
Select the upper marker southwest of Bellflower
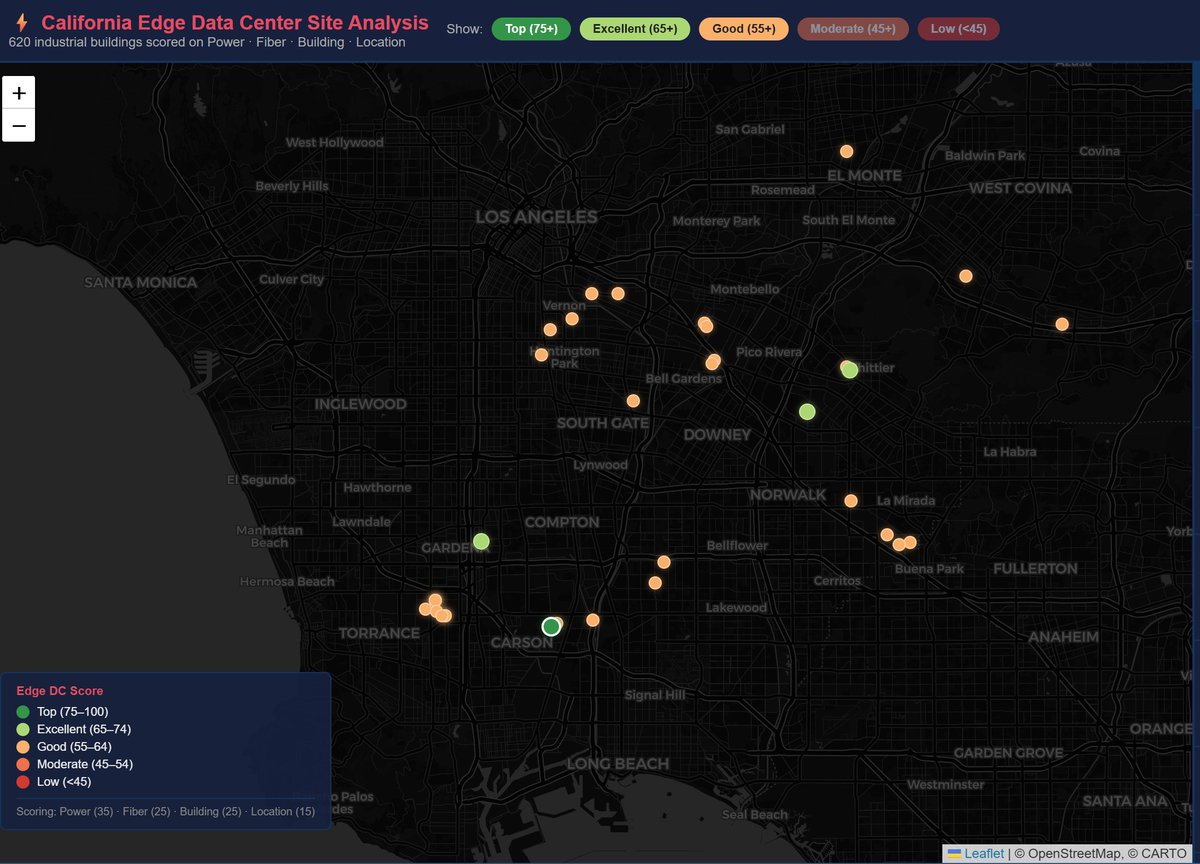tap(664, 562)
